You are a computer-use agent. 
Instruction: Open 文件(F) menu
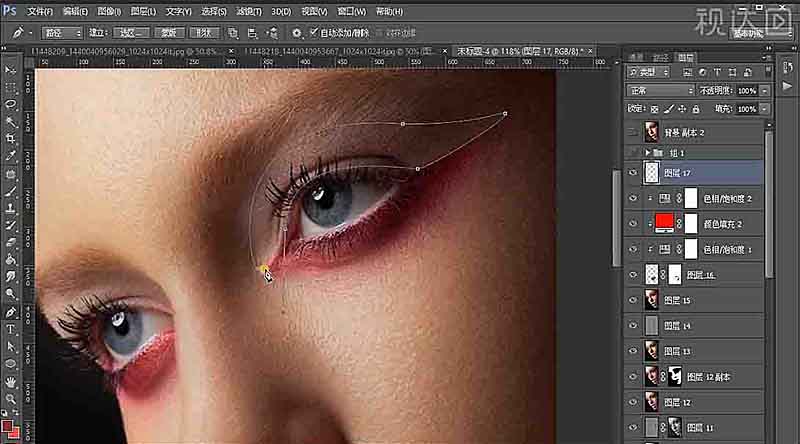pos(40,11)
